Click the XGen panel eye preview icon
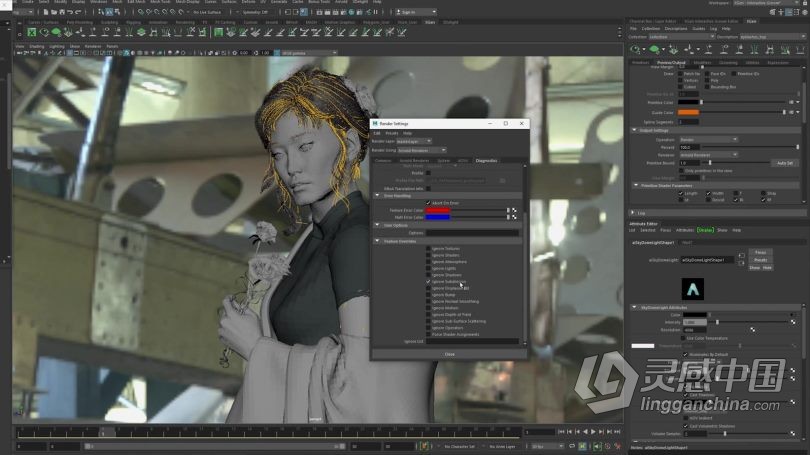Image resolution: width=810 pixels, height=455 pixels. [x=635, y=50]
